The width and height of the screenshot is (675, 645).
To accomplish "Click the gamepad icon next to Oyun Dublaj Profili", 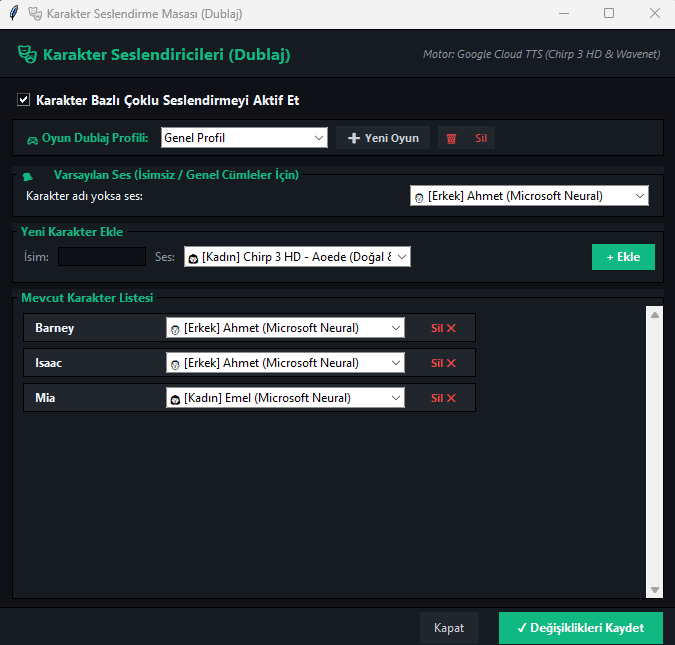I will point(32,140).
